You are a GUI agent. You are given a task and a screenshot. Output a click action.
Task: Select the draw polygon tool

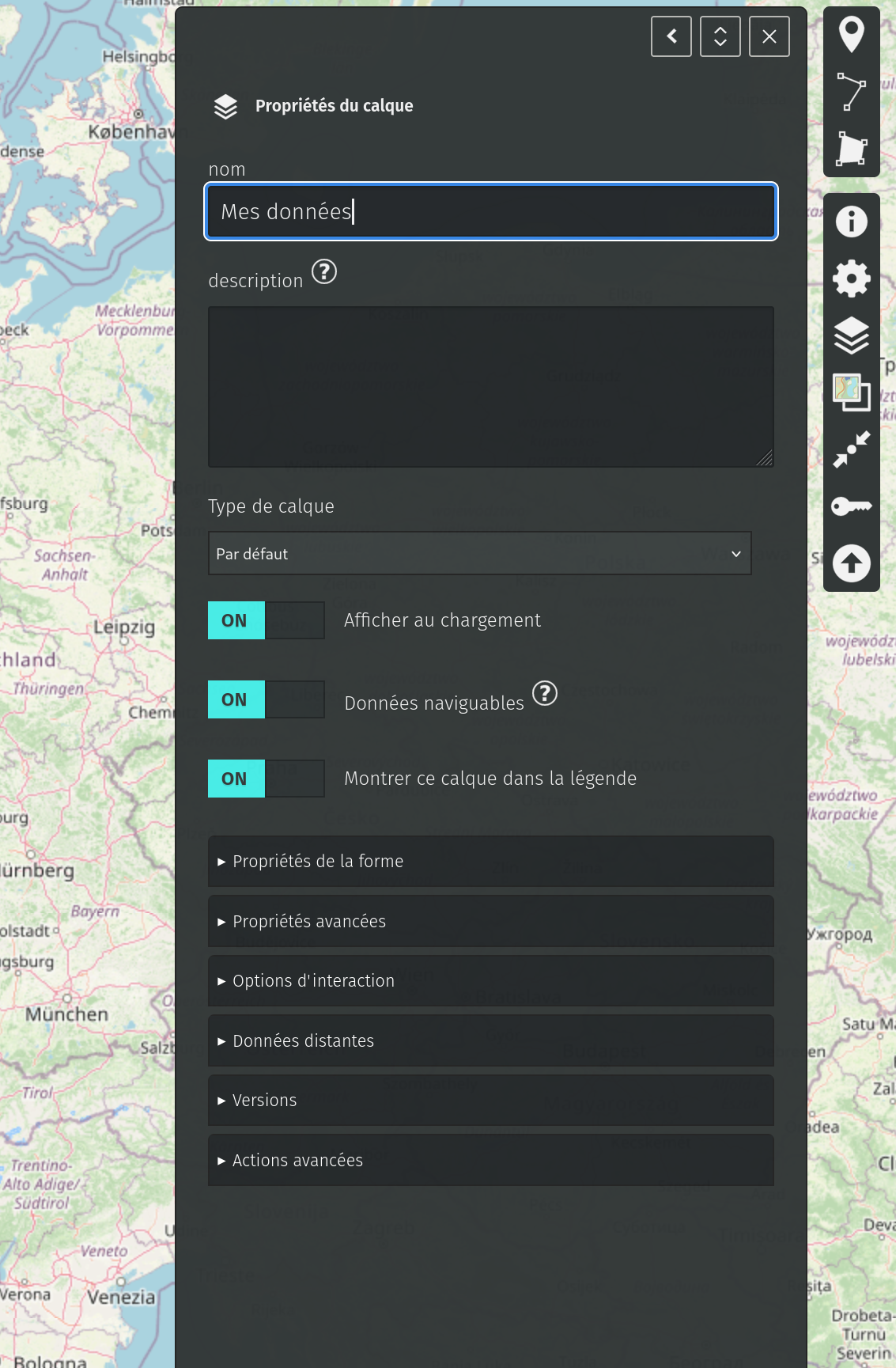pos(851,149)
